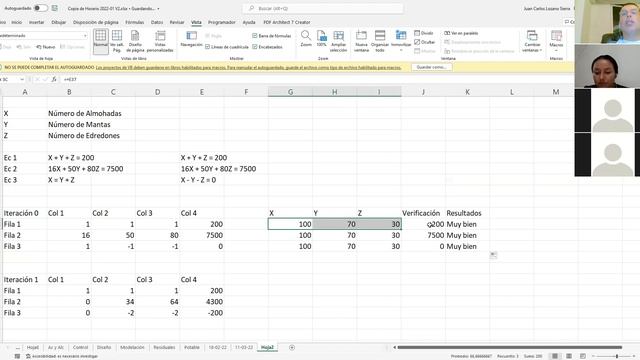Click the horizontal scrollbar
This screenshot has height=360, width=640.
(510, 347)
